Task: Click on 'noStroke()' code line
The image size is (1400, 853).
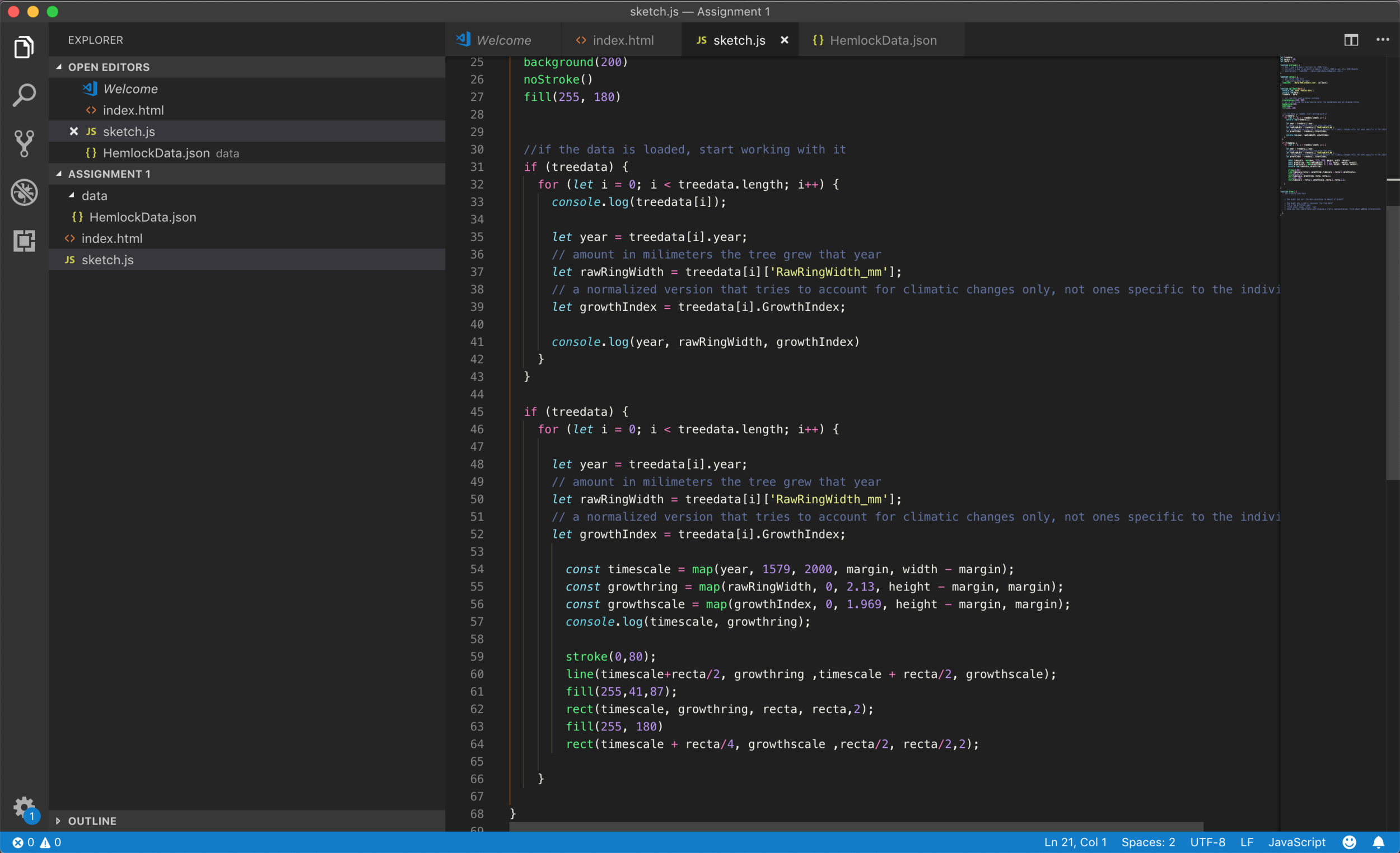Action: coord(558,79)
